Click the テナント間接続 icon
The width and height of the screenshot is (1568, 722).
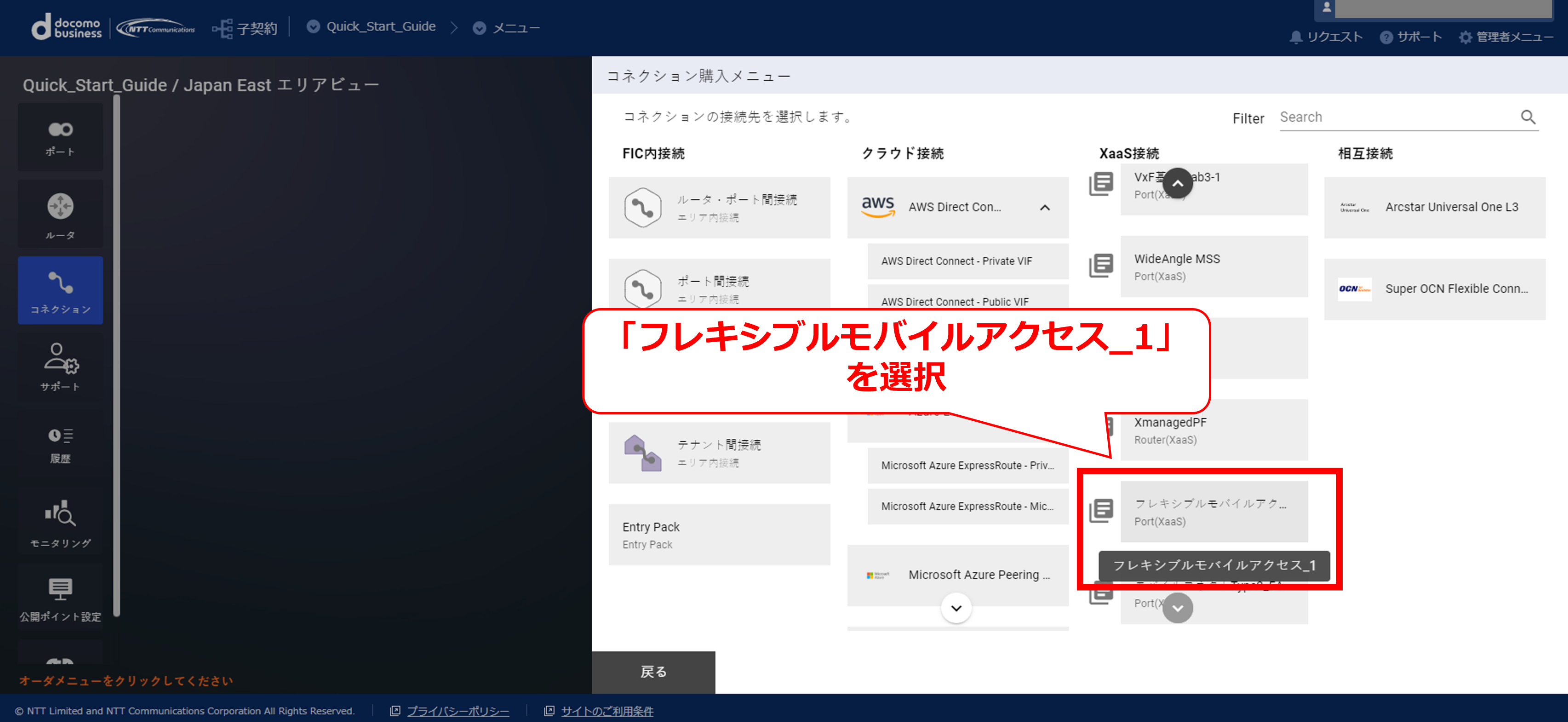(643, 453)
